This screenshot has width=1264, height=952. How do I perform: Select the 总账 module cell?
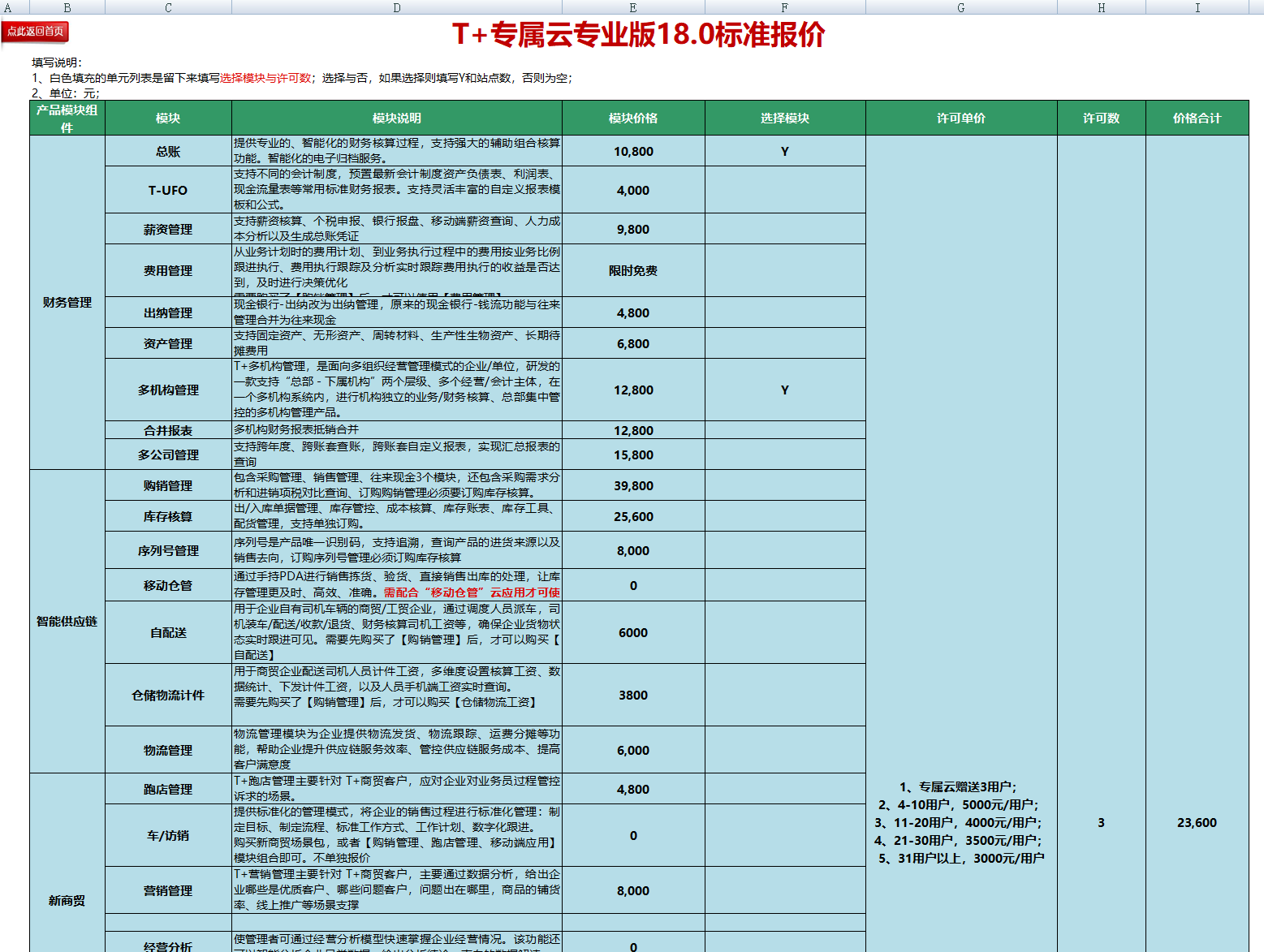[x=168, y=151]
